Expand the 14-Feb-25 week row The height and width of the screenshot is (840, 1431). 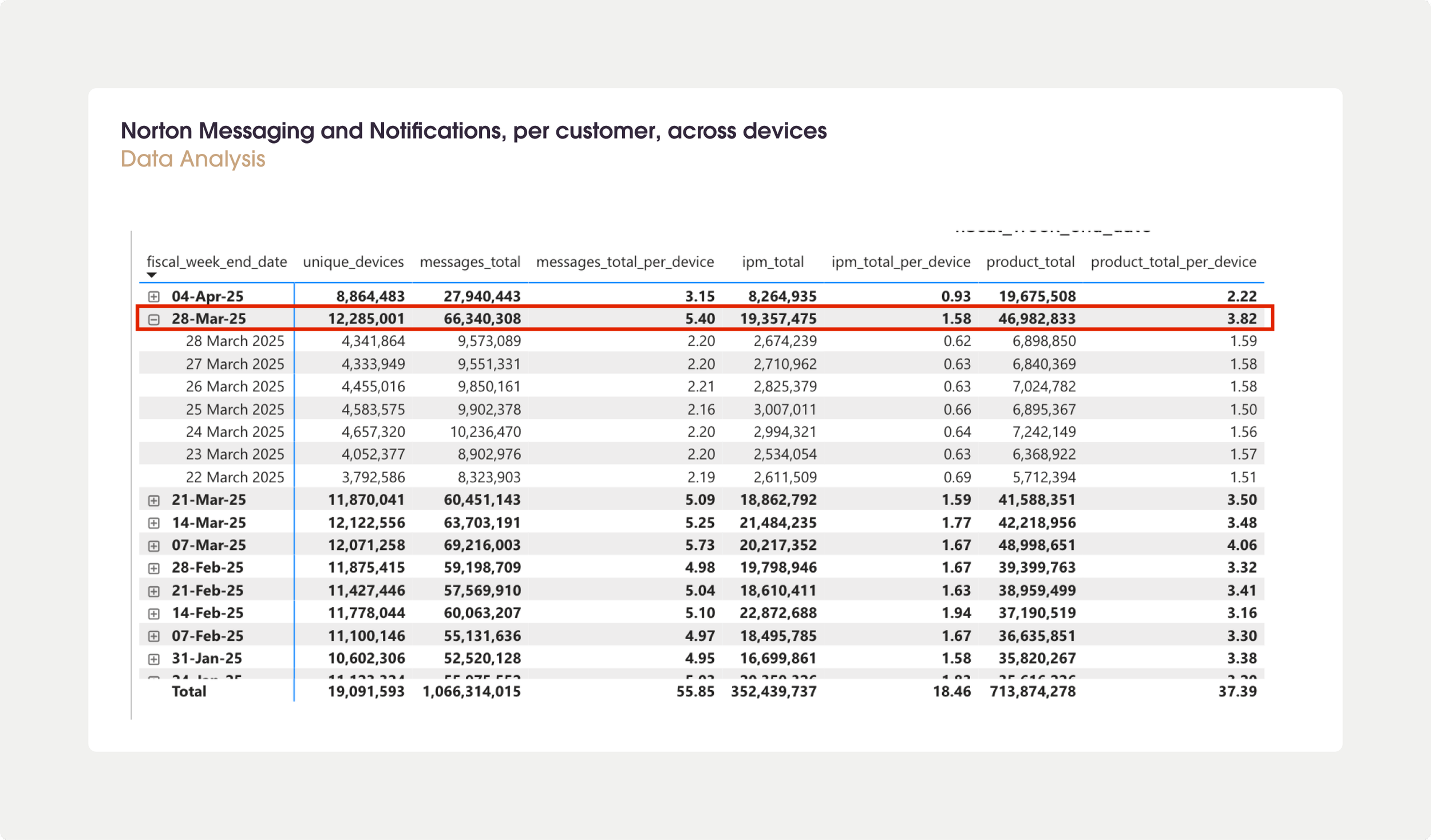(x=153, y=614)
